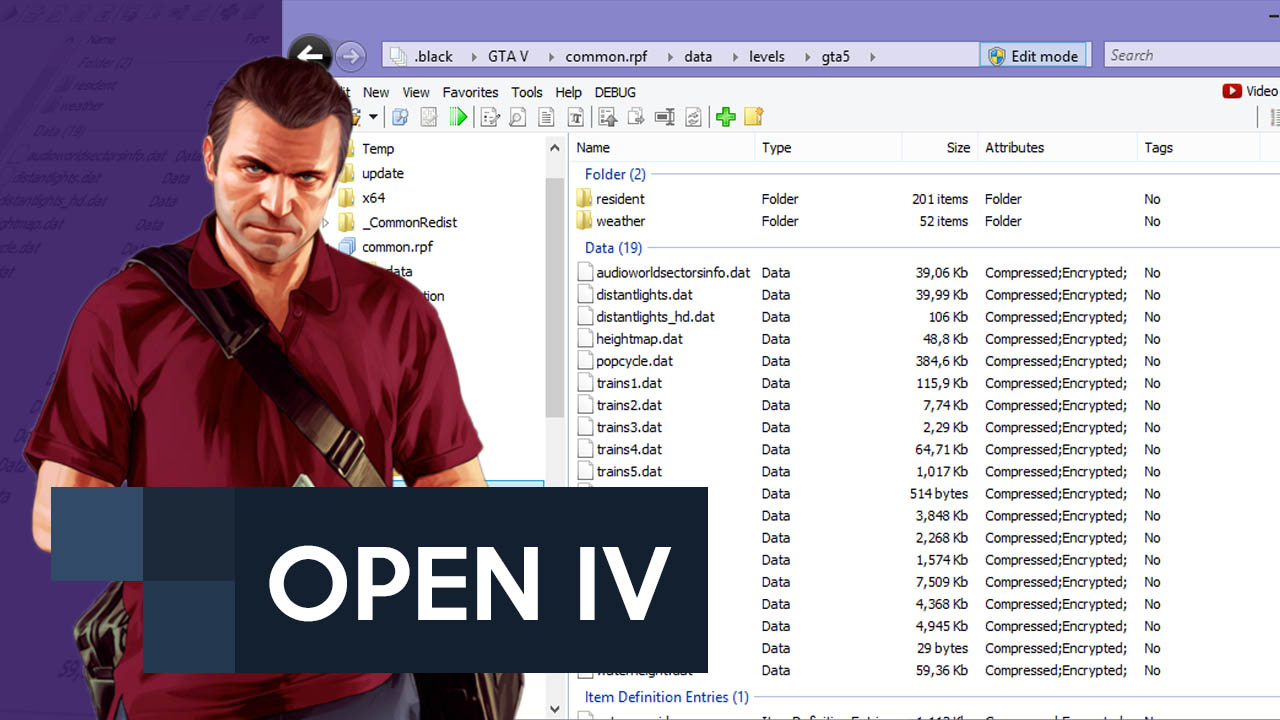Open the Tools menu
1280x720 pixels.
click(527, 92)
